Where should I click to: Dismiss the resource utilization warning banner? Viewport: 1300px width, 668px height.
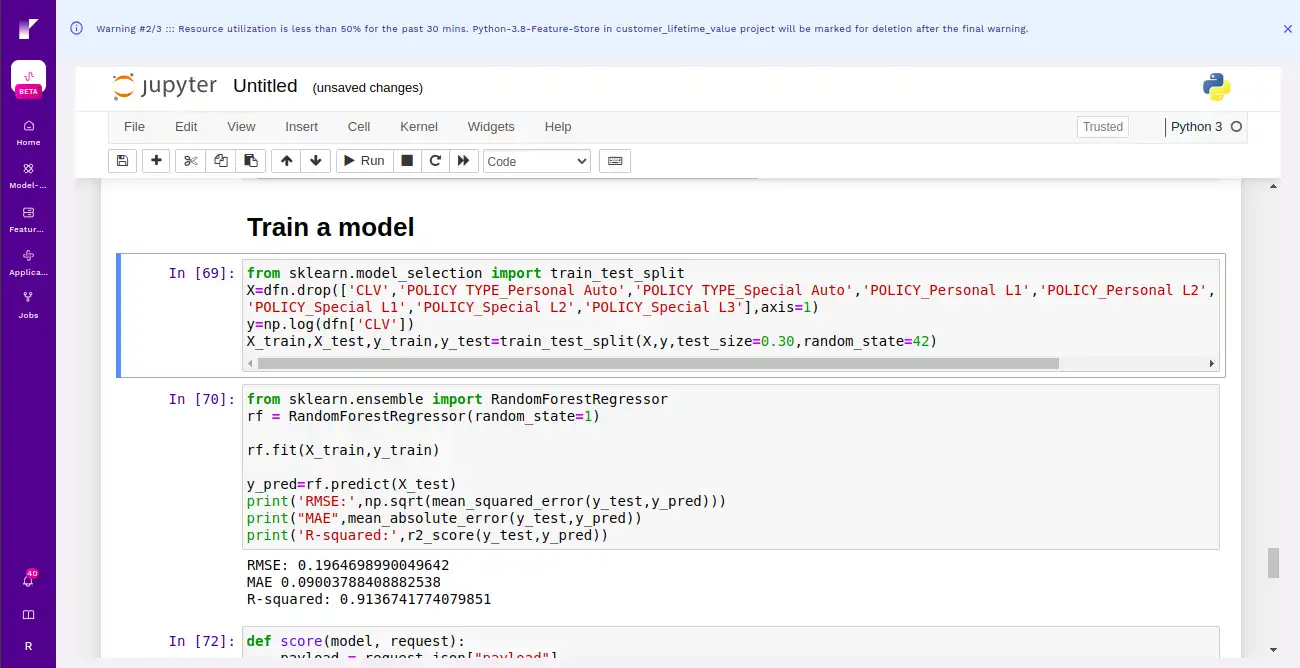coord(1287,29)
